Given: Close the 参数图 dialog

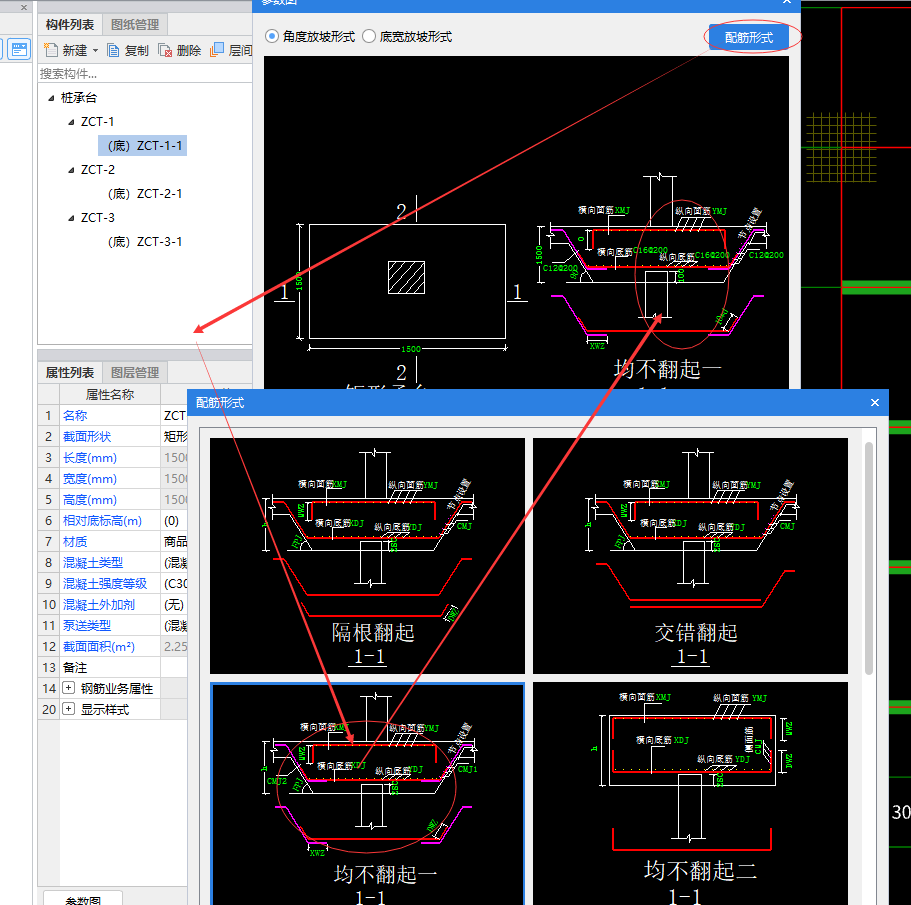Looking at the screenshot, I should click(787, 2).
